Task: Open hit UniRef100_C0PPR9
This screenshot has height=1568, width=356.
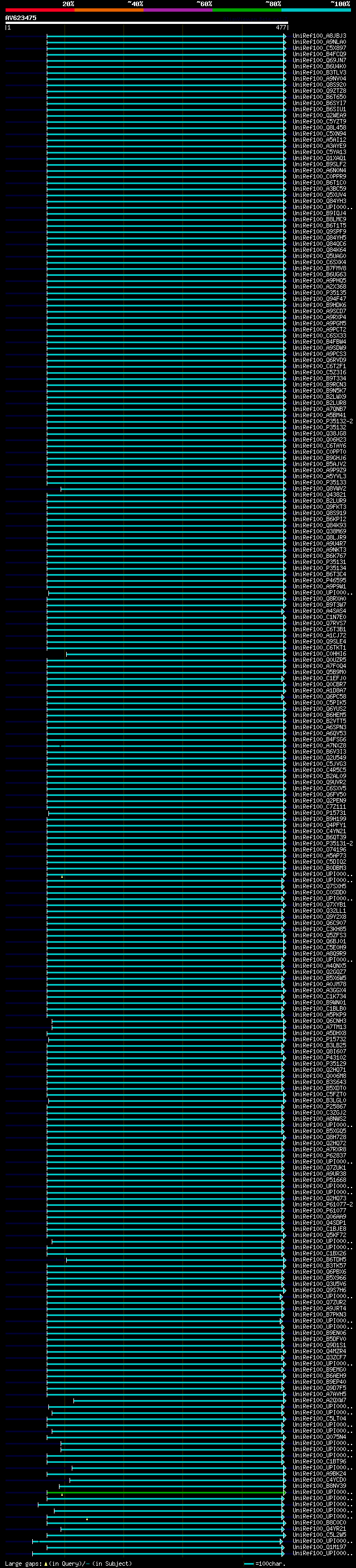Action: 319,176
